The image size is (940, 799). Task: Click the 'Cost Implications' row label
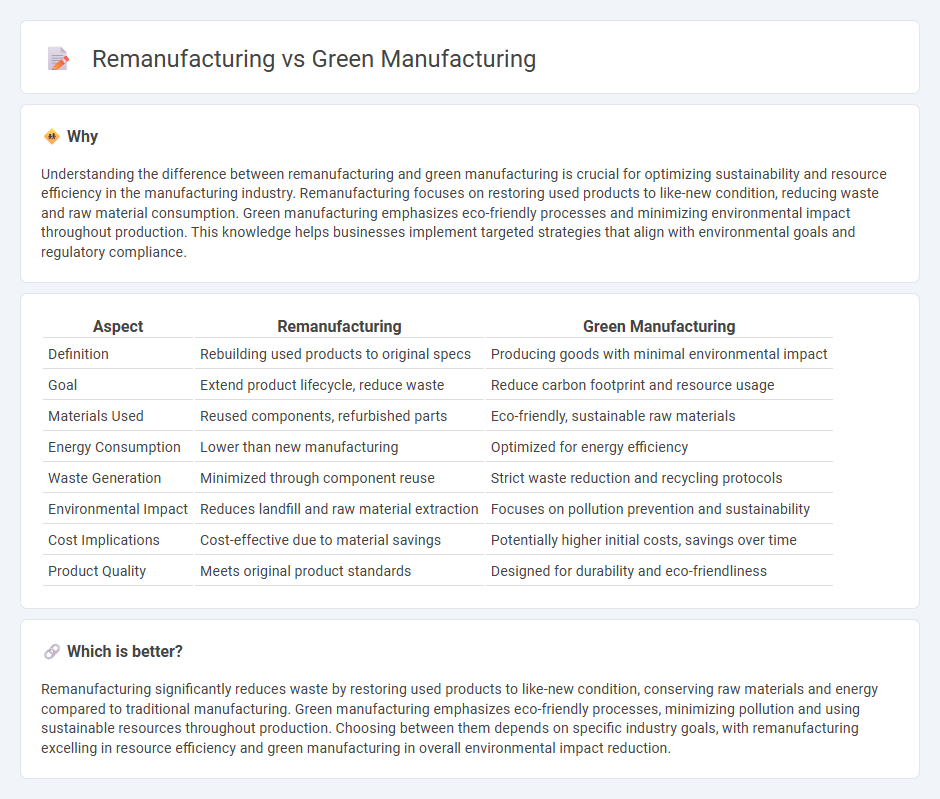tap(104, 541)
